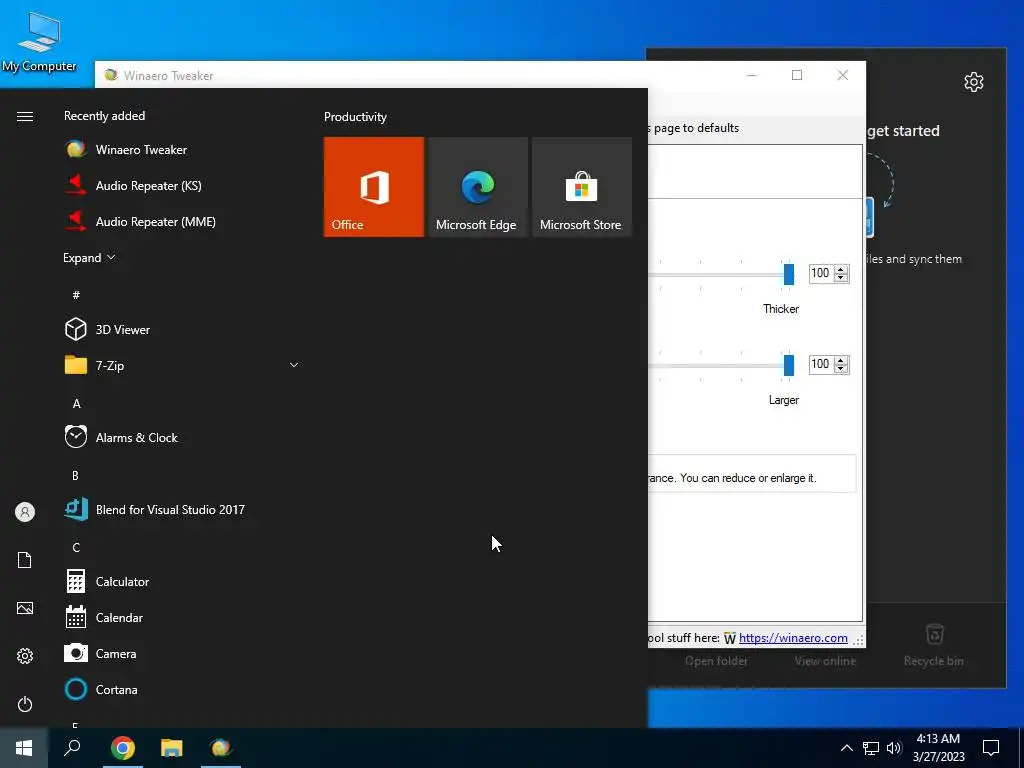Increase the Thicker value stepper up
Image resolution: width=1024 pixels, height=768 pixels.
pyautogui.click(x=841, y=269)
